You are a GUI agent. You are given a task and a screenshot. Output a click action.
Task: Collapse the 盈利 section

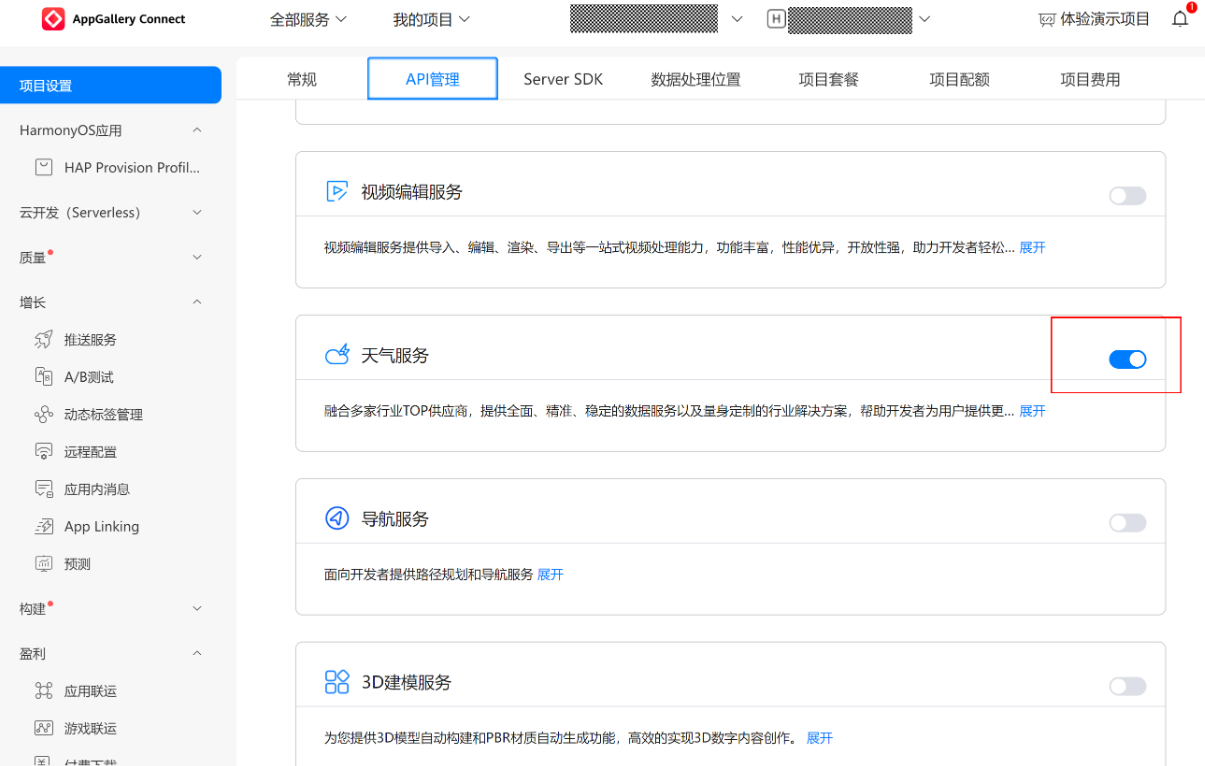pyautogui.click(x=197, y=653)
